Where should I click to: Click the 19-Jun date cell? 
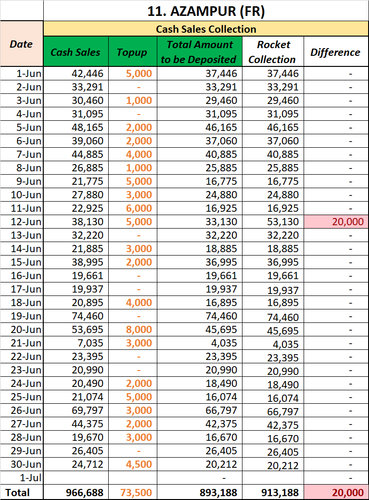tap(22, 316)
